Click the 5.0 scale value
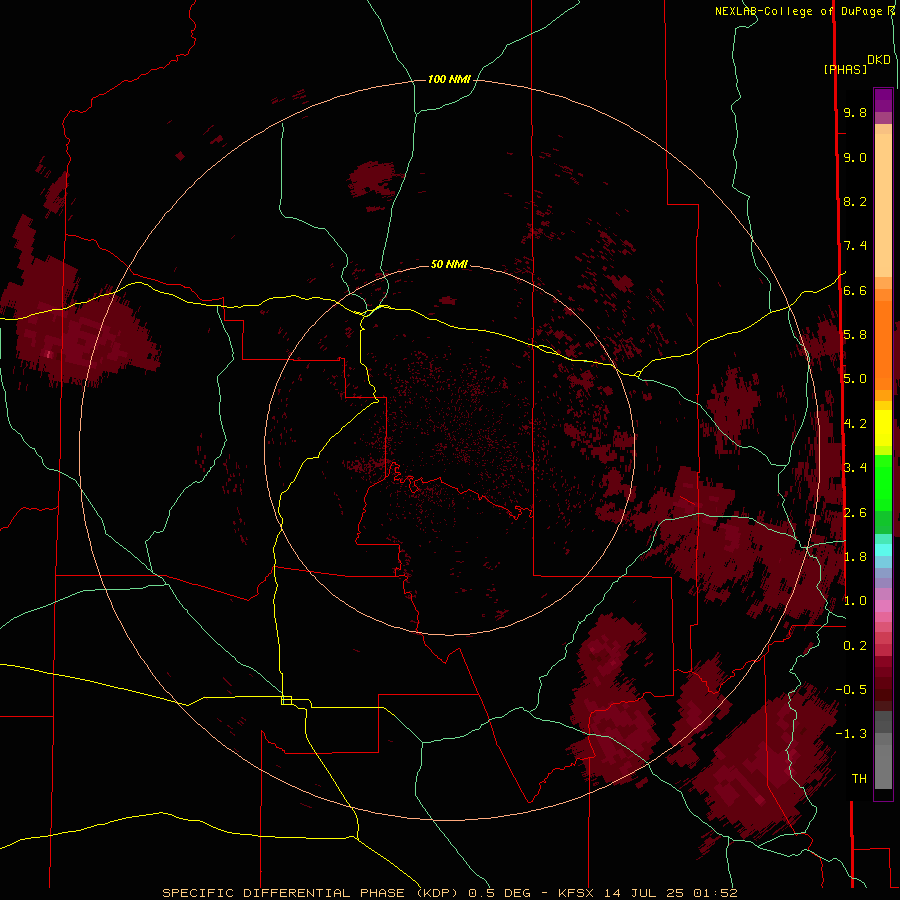The width and height of the screenshot is (900, 900). click(x=855, y=379)
